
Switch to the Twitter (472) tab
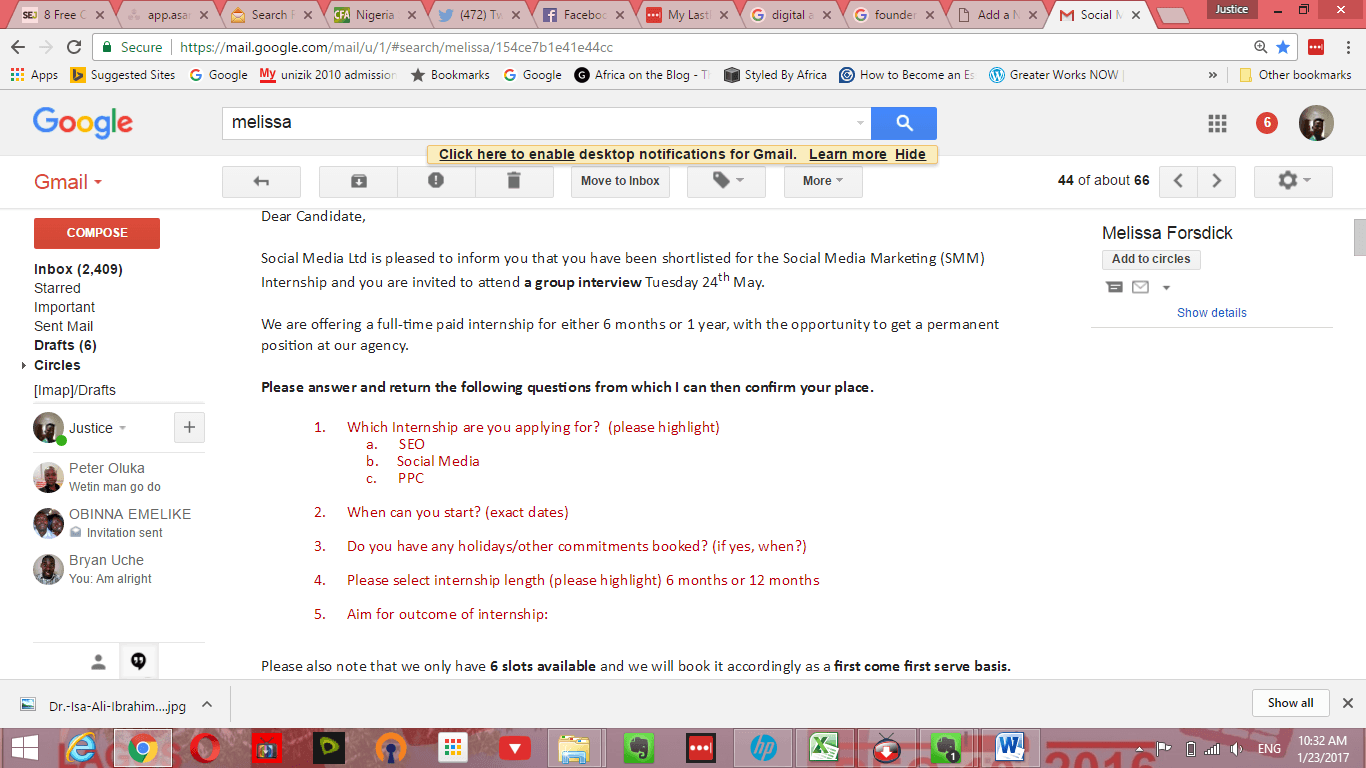[473, 15]
